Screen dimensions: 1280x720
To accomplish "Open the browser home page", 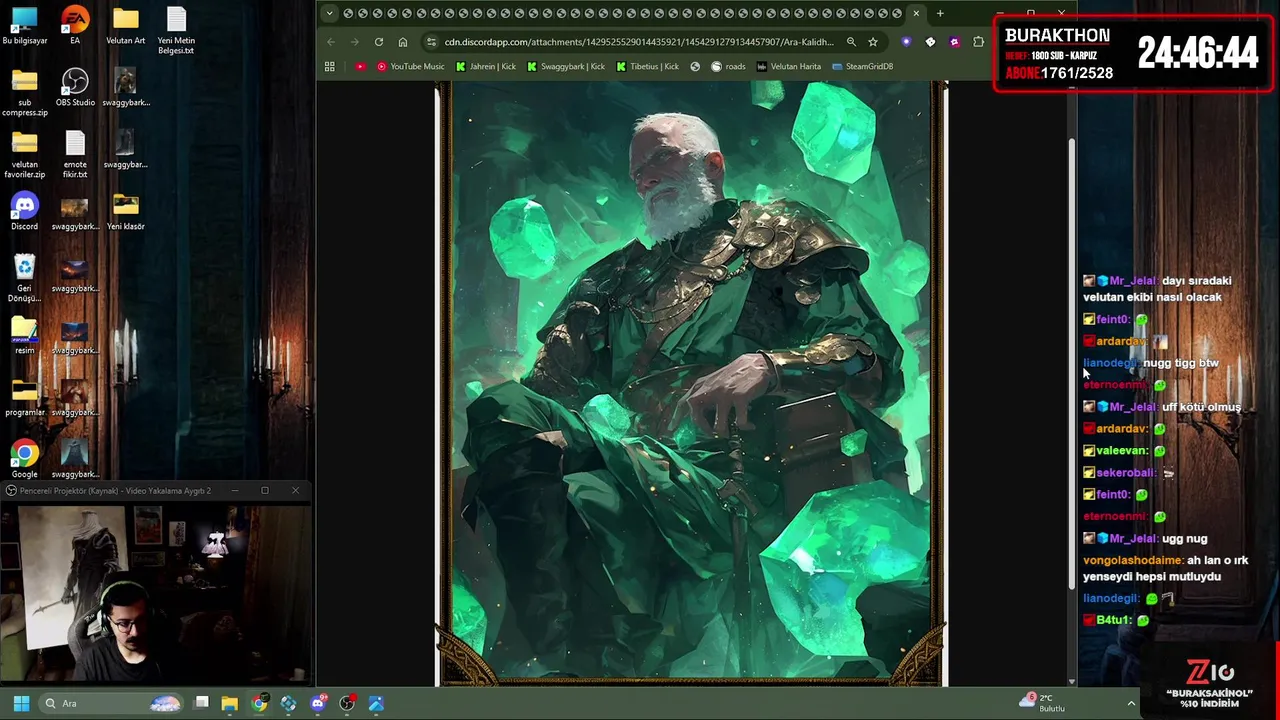I will coord(402,42).
